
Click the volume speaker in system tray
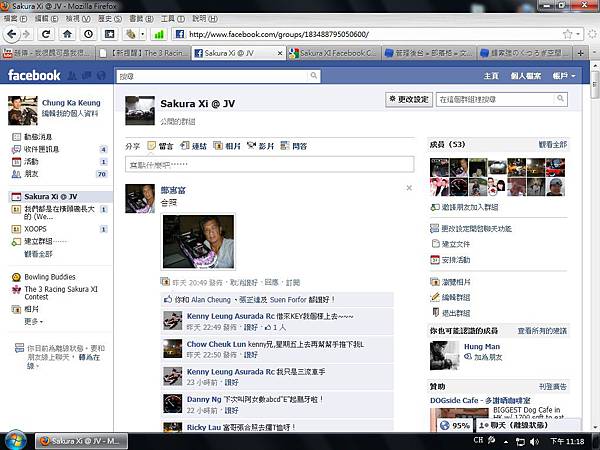pyautogui.click(x=535, y=442)
